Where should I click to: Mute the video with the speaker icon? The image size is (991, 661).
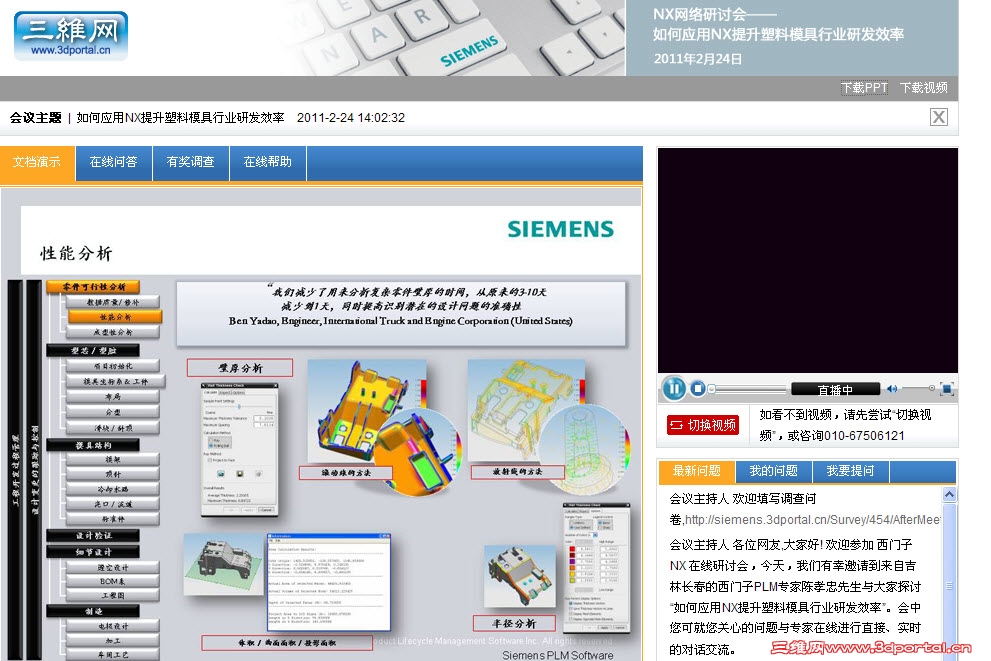(892, 389)
